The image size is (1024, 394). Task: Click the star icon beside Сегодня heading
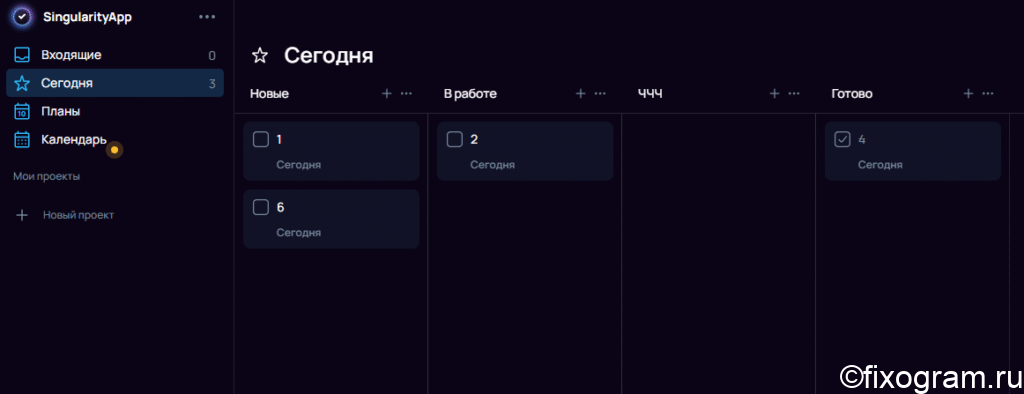pyautogui.click(x=260, y=56)
